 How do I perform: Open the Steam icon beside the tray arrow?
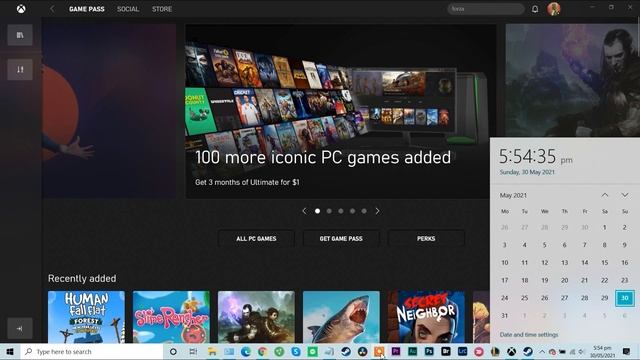point(528,351)
